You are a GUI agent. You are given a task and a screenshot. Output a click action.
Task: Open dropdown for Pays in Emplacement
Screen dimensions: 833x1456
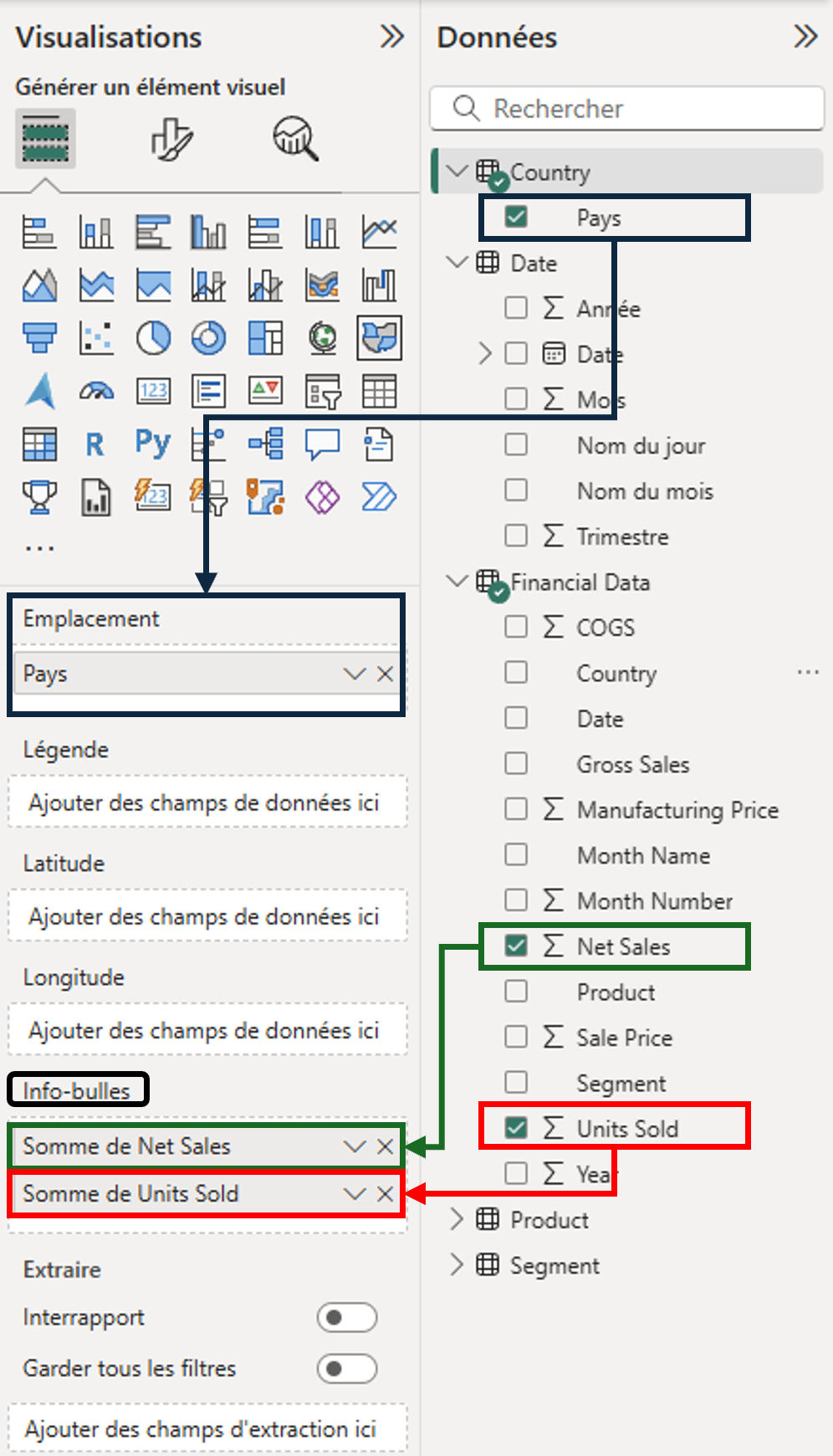(355, 674)
